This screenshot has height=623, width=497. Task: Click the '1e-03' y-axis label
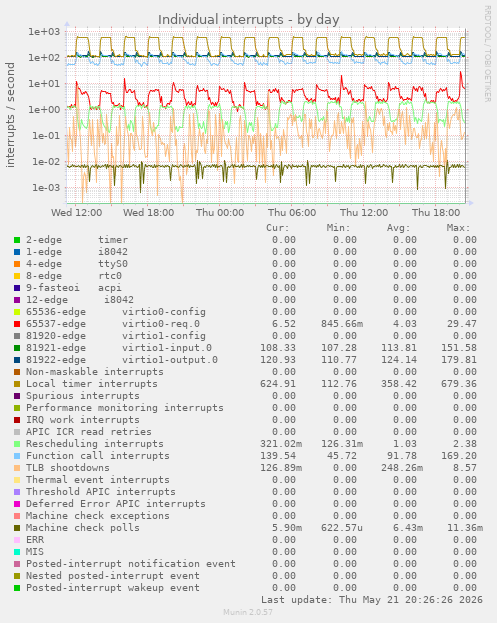46,188
